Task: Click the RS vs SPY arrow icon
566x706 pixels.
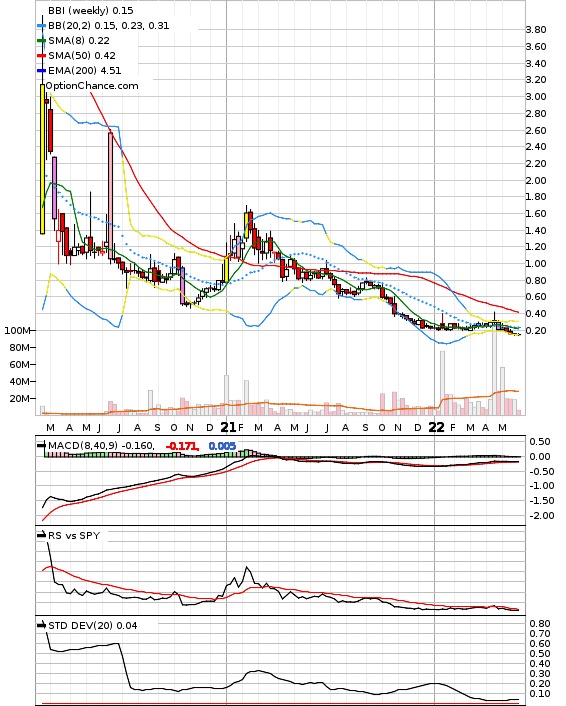Action: pyautogui.click(x=41, y=535)
